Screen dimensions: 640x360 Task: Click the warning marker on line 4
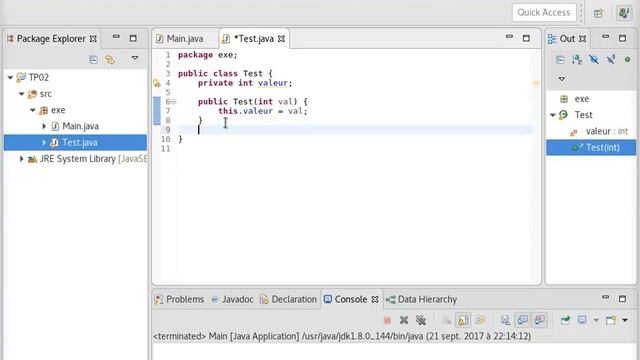point(157,83)
